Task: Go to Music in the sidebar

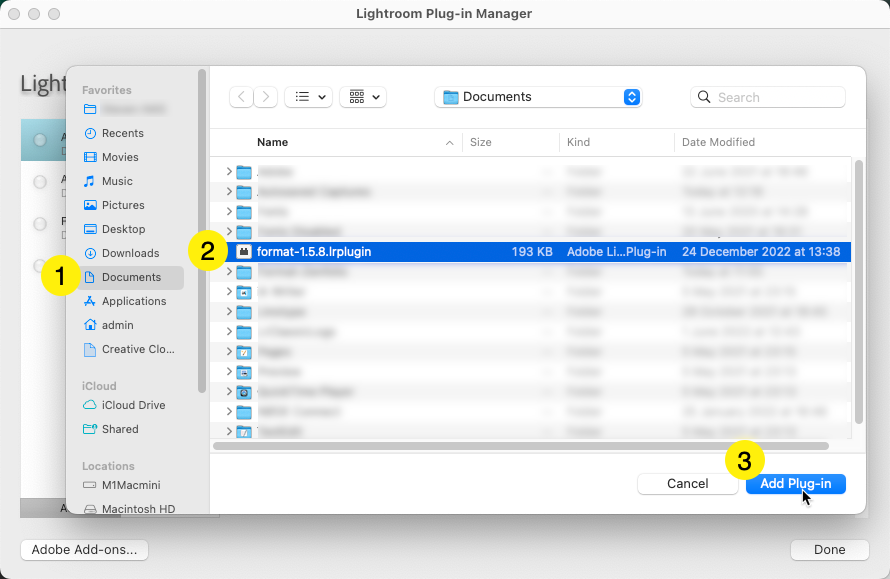Action: click(117, 181)
